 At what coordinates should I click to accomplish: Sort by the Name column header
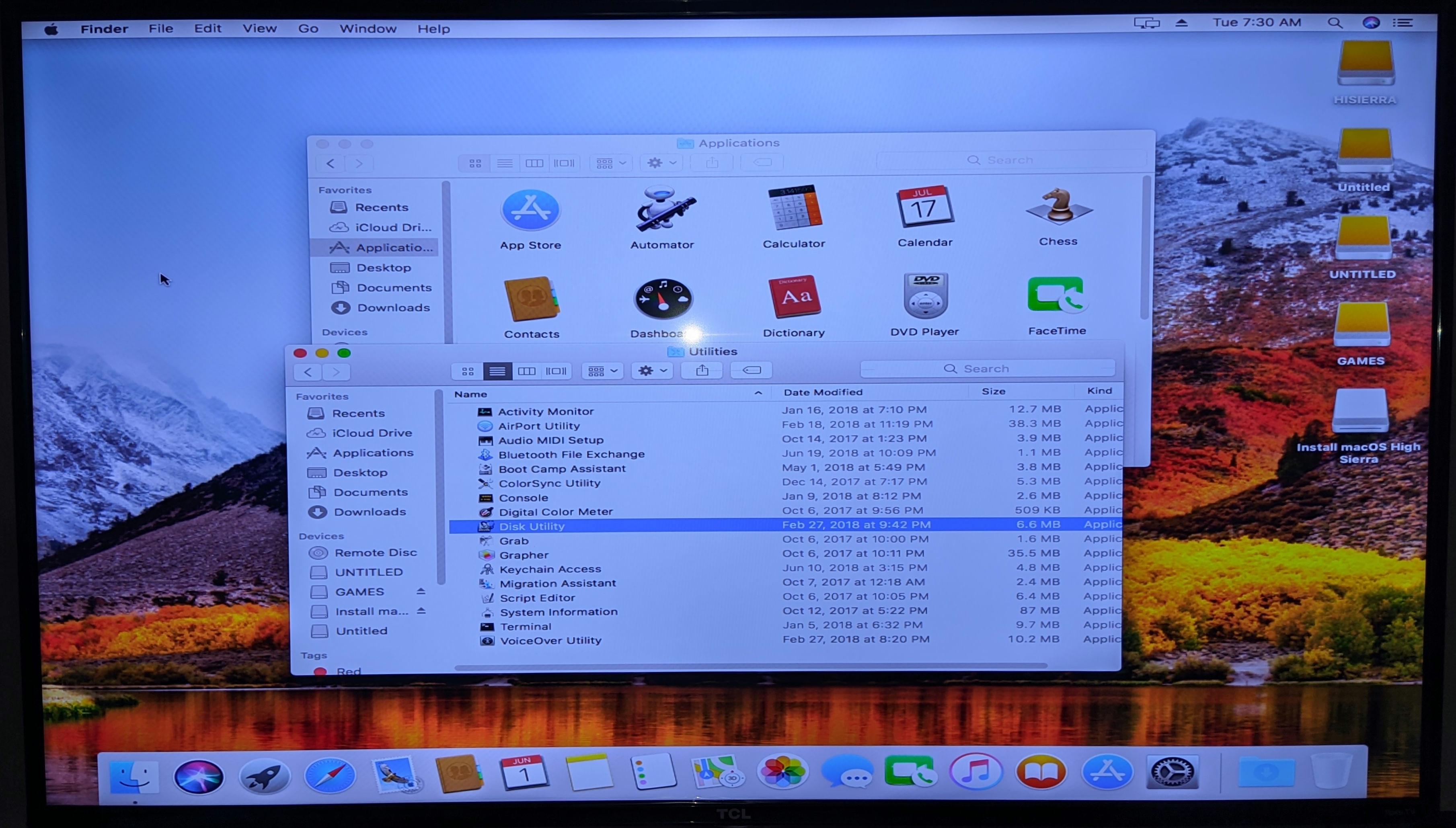tap(471, 394)
